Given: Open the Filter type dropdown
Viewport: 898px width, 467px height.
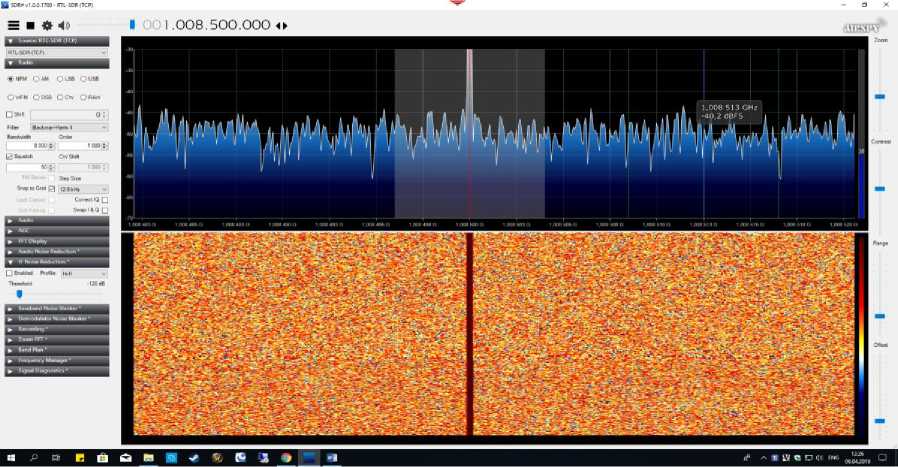Looking at the screenshot, I should [68, 127].
